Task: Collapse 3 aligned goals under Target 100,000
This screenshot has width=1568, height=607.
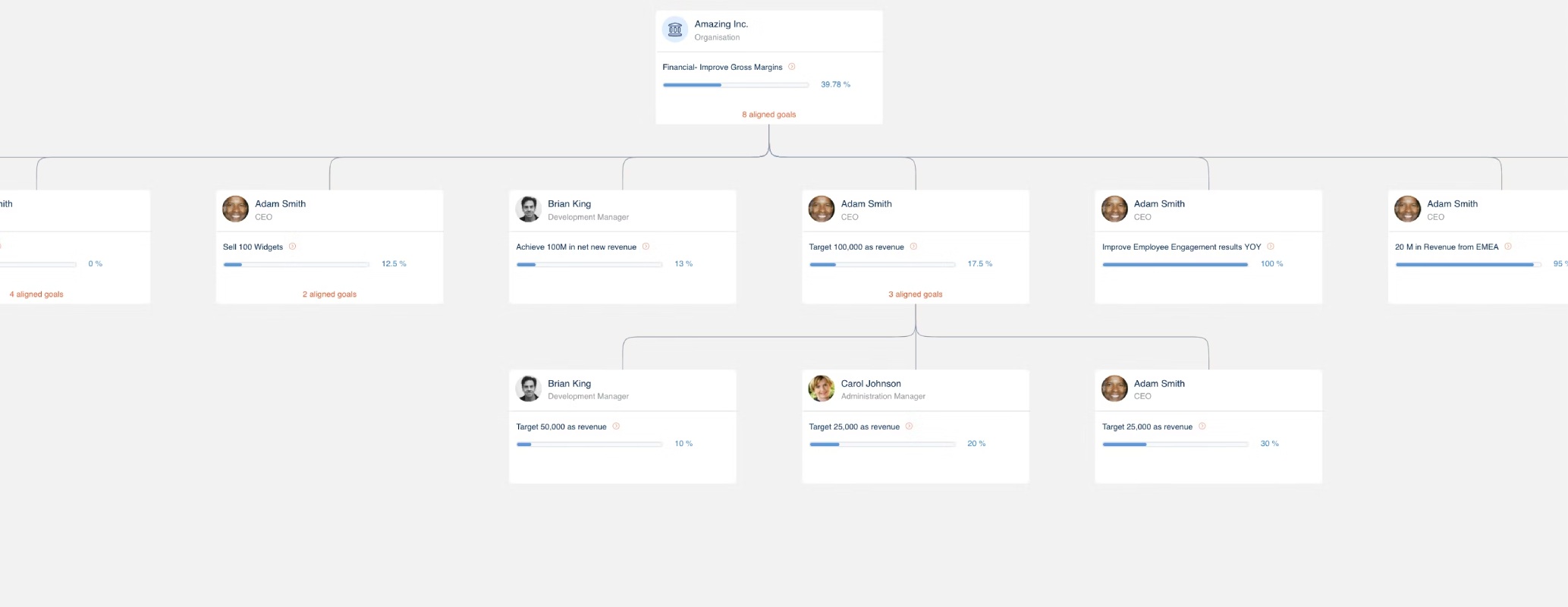Action: coord(916,294)
